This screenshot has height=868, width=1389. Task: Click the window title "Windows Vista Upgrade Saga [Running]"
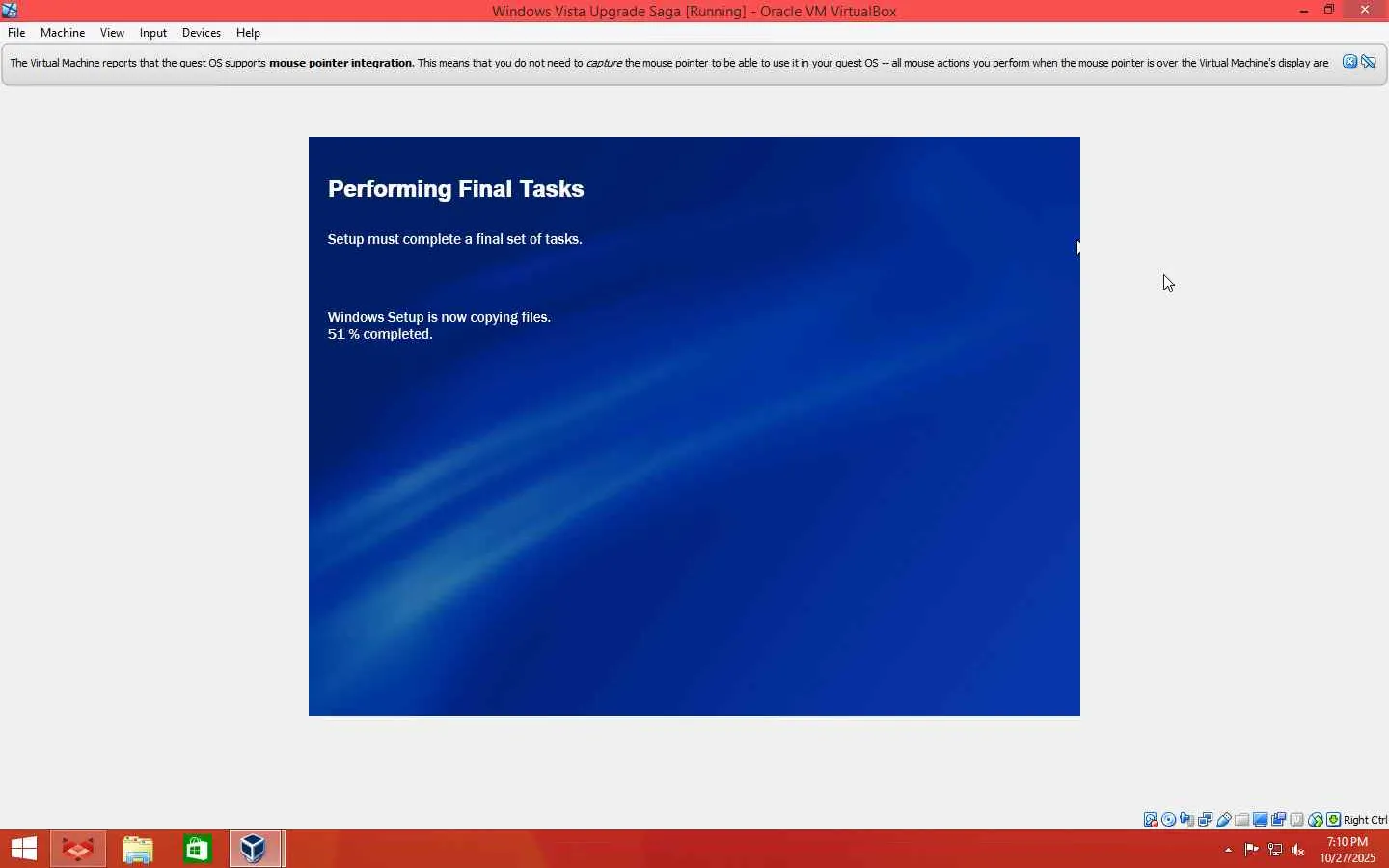click(619, 12)
